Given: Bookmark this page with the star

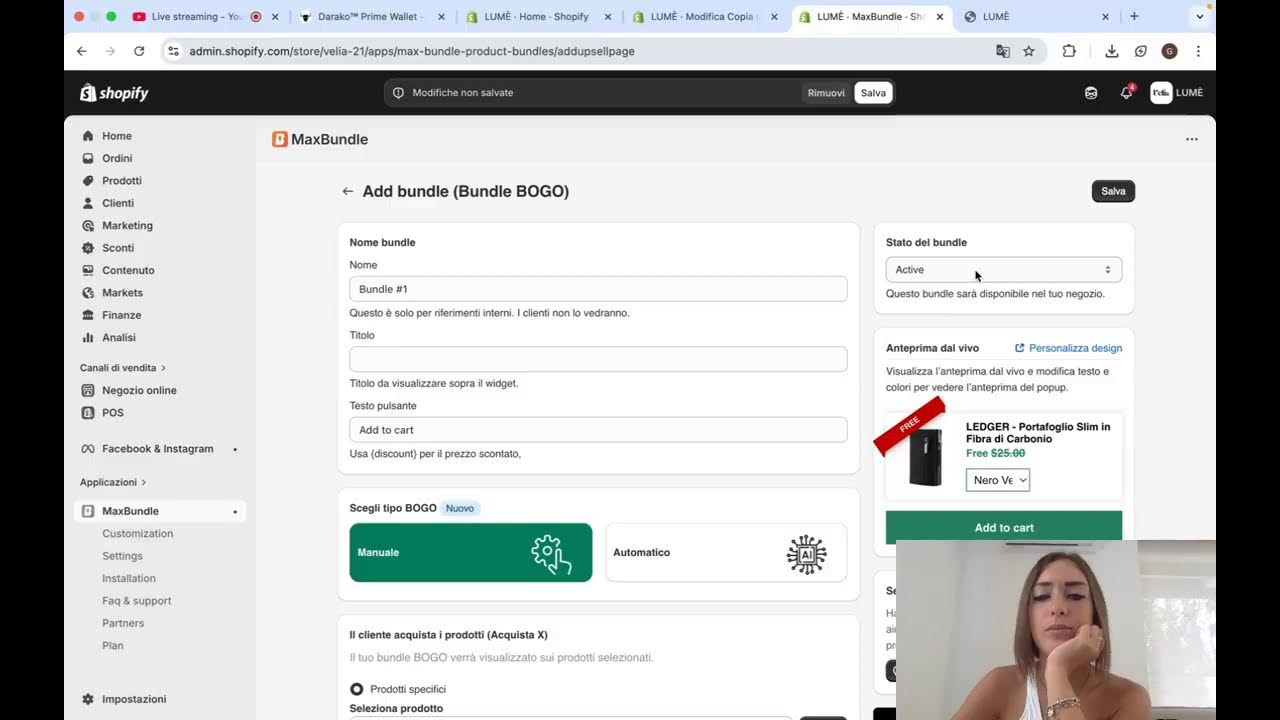Looking at the screenshot, I should pyautogui.click(x=1029, y=51).
